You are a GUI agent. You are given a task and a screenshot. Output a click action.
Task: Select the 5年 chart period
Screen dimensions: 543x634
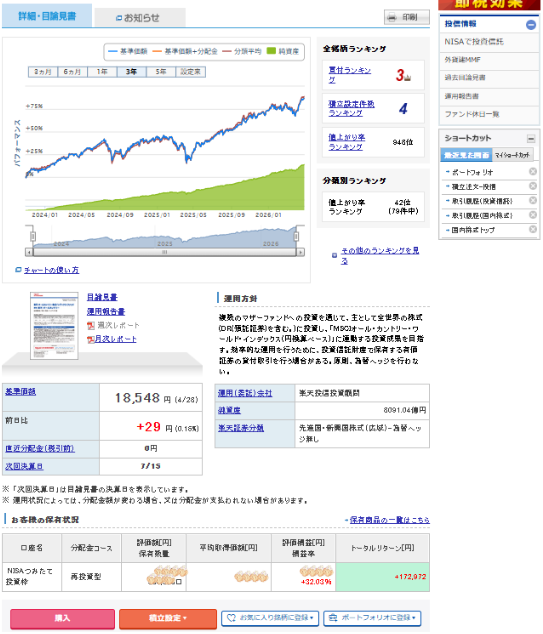click(x=161, y=72)
